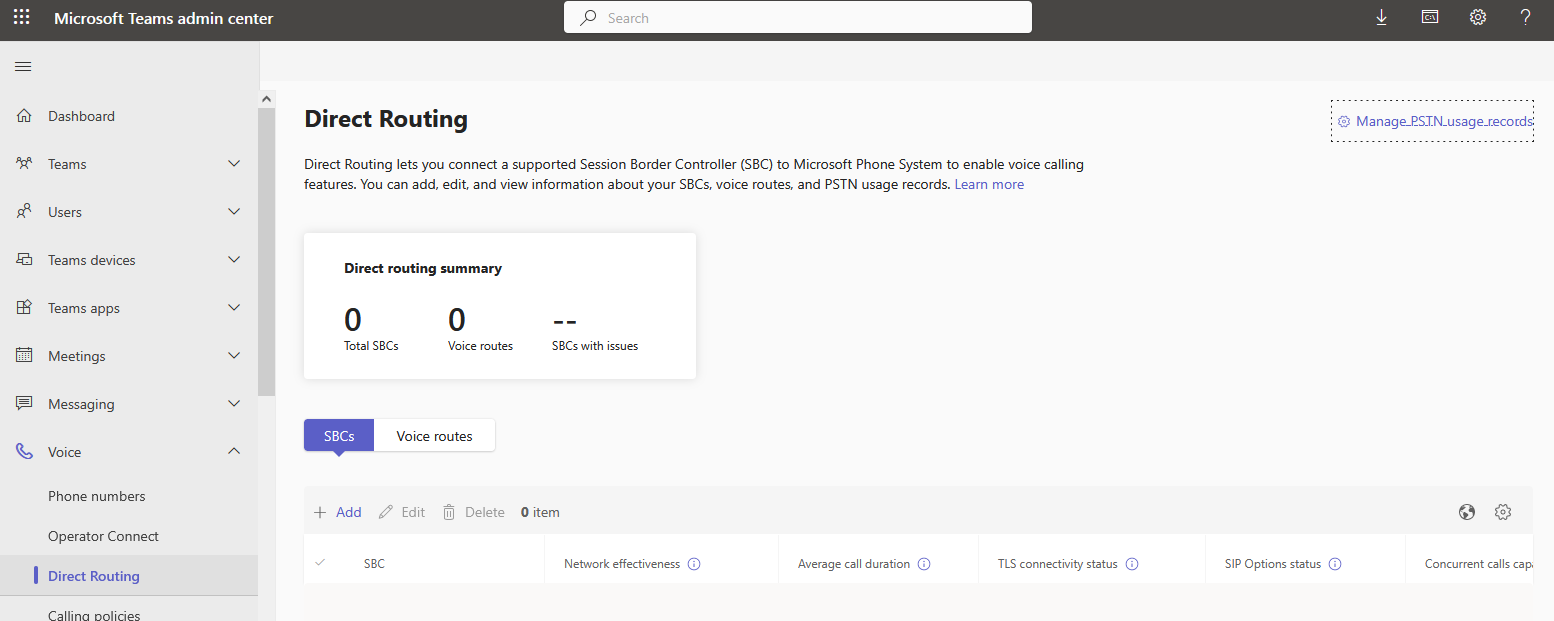Expand the Users navigation section
The width and height of the screenshot is (1554, 621).
click(234, 212)
